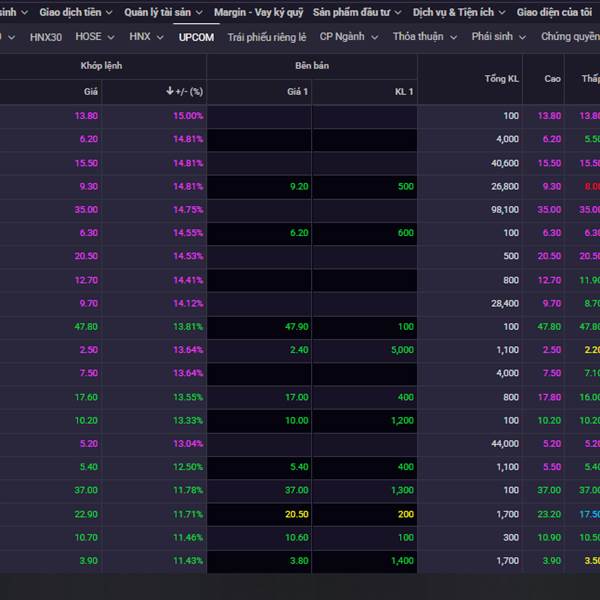Click the Tổng KL column header
The height and width of the screenshot is (600, 600).
pyautogui.click(x=502, y=78)
